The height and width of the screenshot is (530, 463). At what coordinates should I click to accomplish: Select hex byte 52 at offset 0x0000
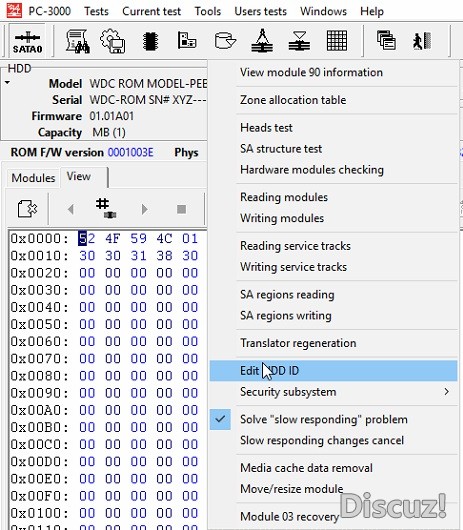[x=87, y=239]
